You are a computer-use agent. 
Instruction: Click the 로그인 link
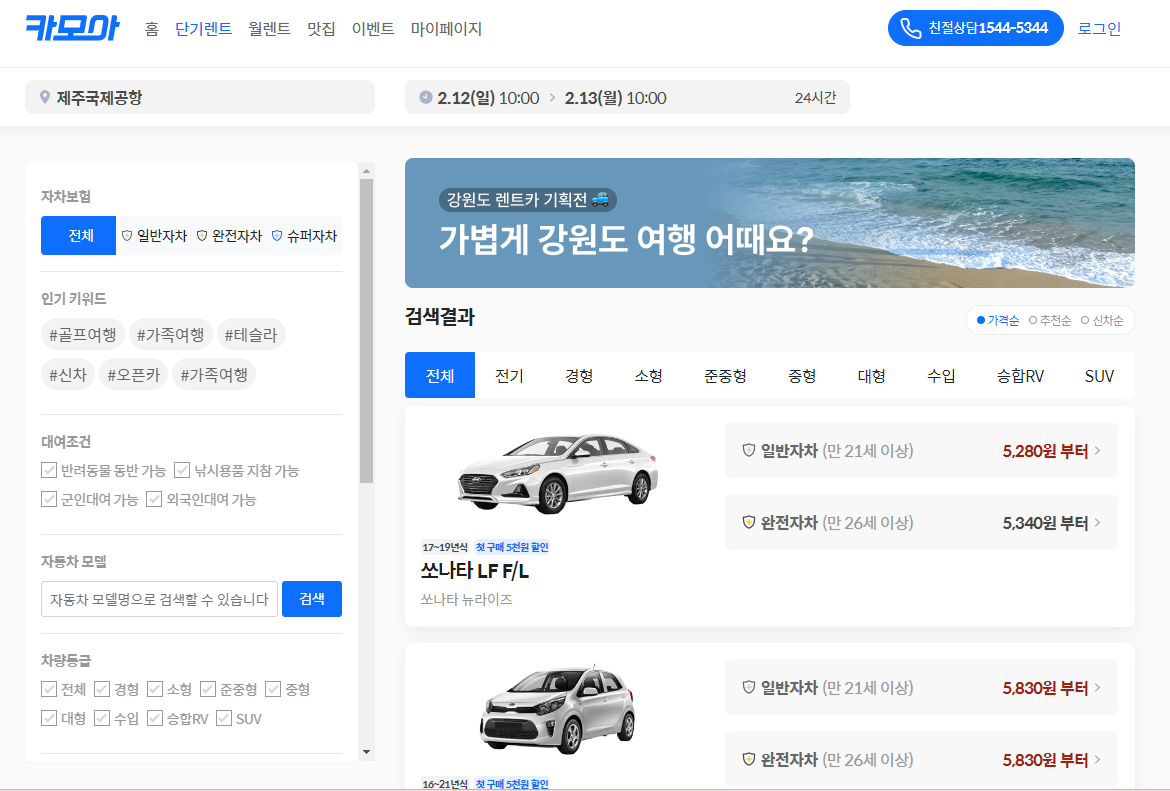(x=1099, y=28)
